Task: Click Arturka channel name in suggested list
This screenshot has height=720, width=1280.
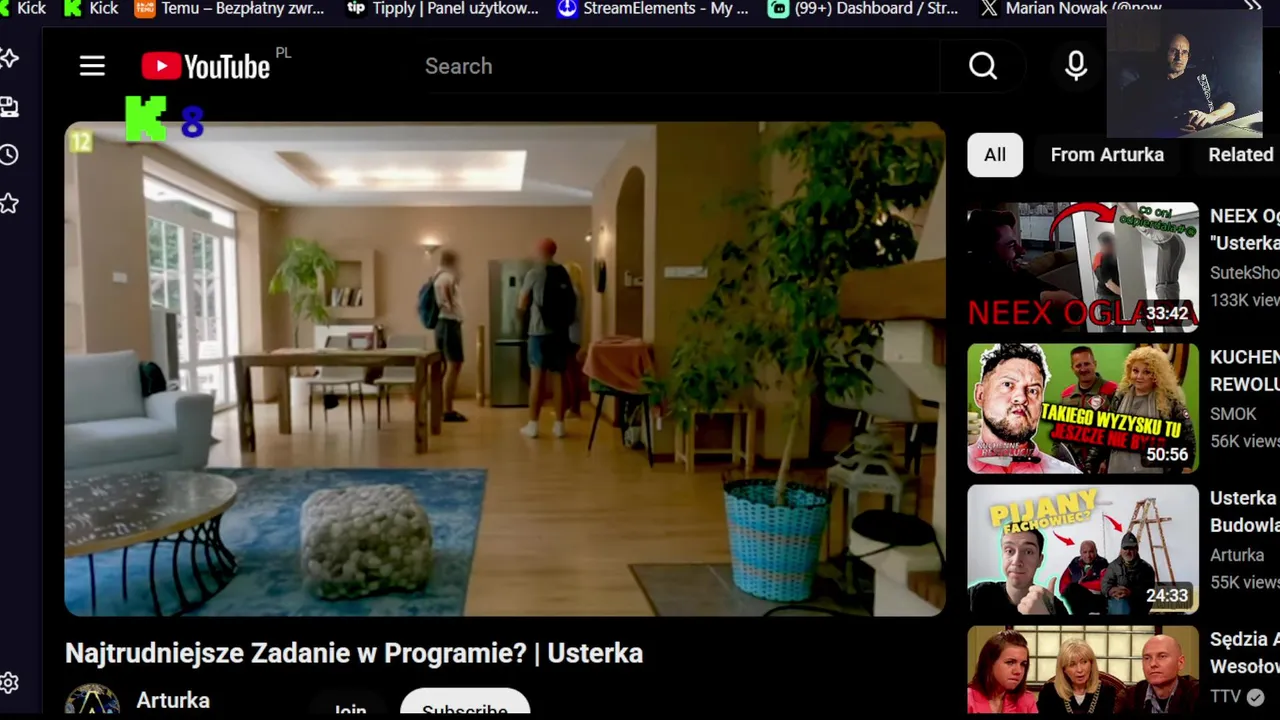Action: tap(1237, 555)
